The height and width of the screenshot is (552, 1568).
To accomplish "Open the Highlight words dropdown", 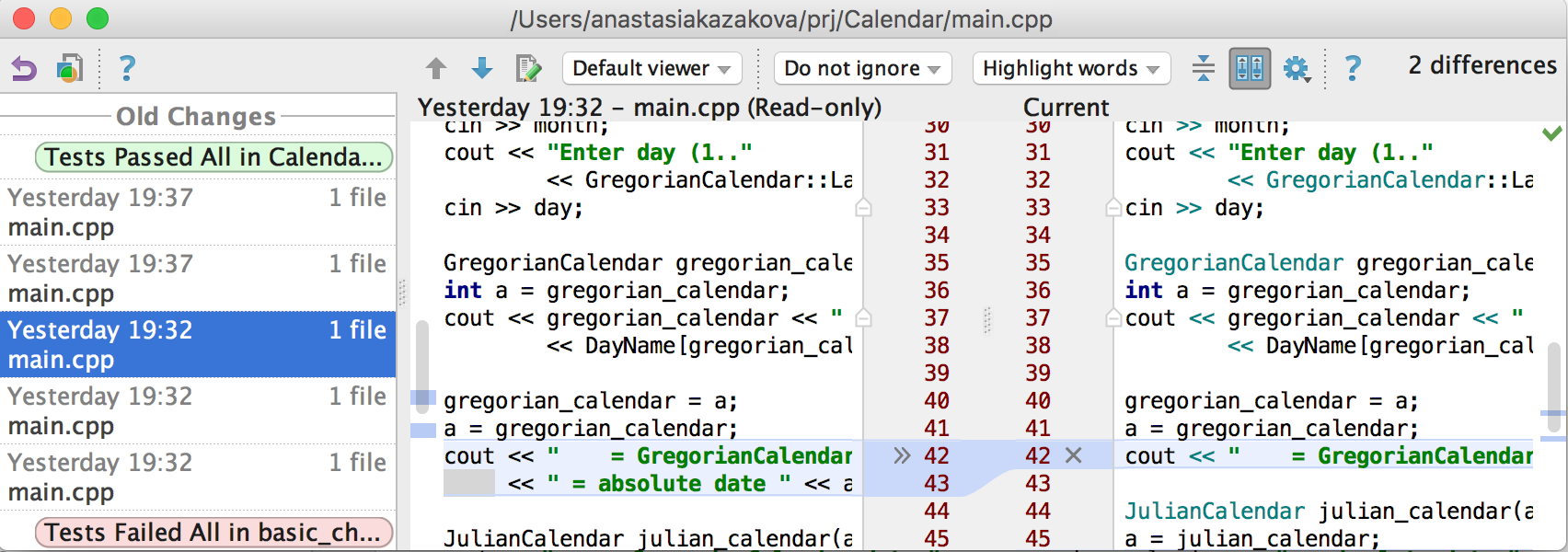I will (x=1071, y=68).
